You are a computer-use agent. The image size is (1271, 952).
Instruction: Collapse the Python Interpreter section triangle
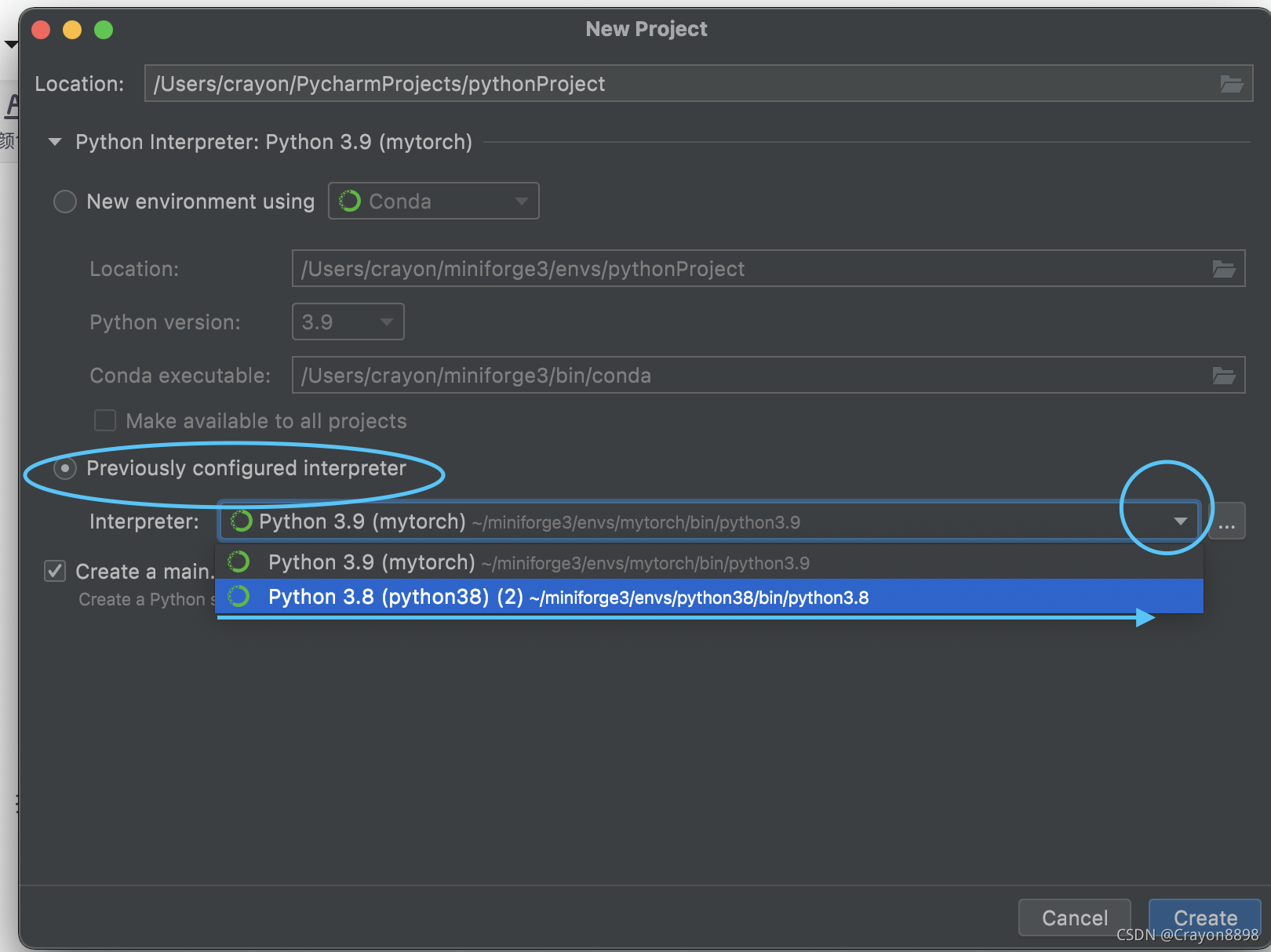54,142
